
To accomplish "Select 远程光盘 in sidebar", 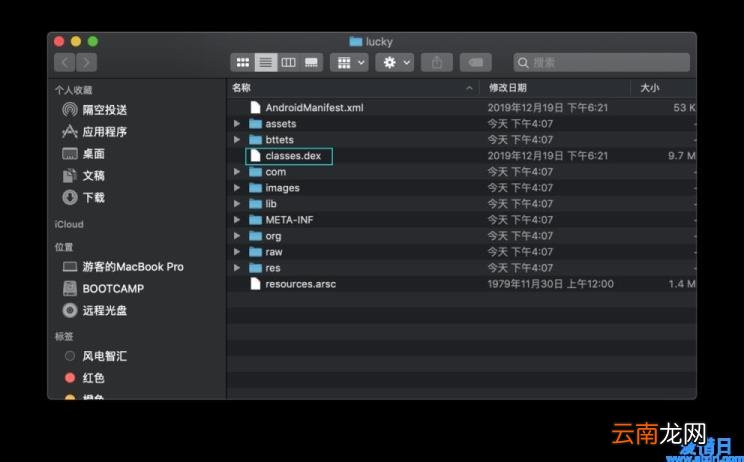I will (x=95, y=310).
